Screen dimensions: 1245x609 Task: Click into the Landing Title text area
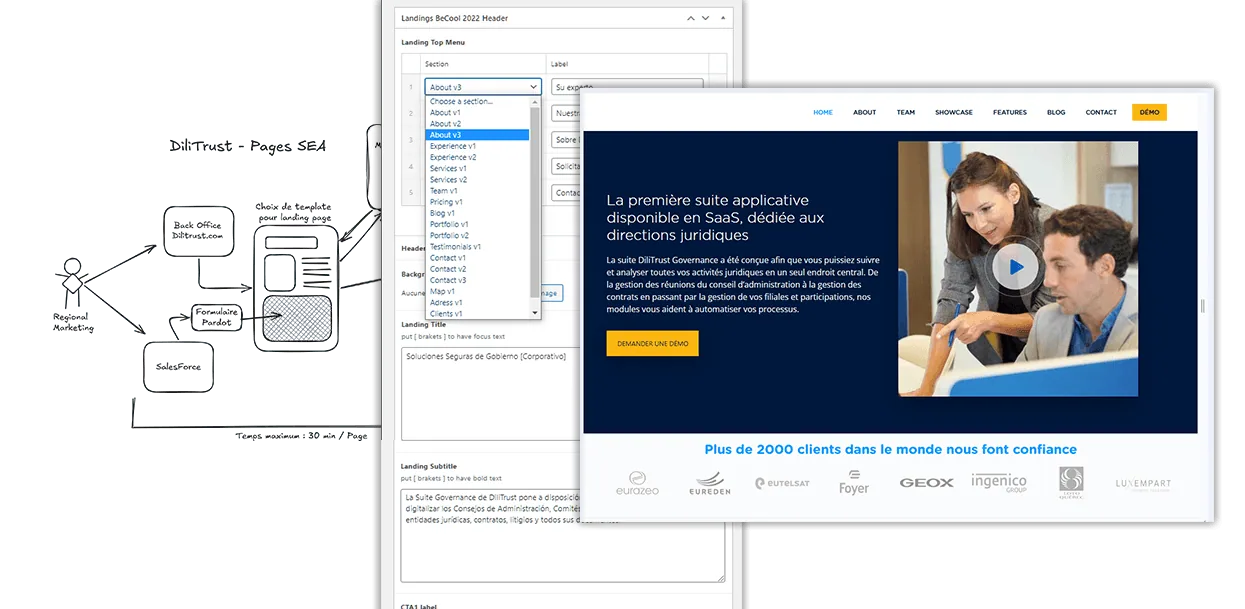562,394
